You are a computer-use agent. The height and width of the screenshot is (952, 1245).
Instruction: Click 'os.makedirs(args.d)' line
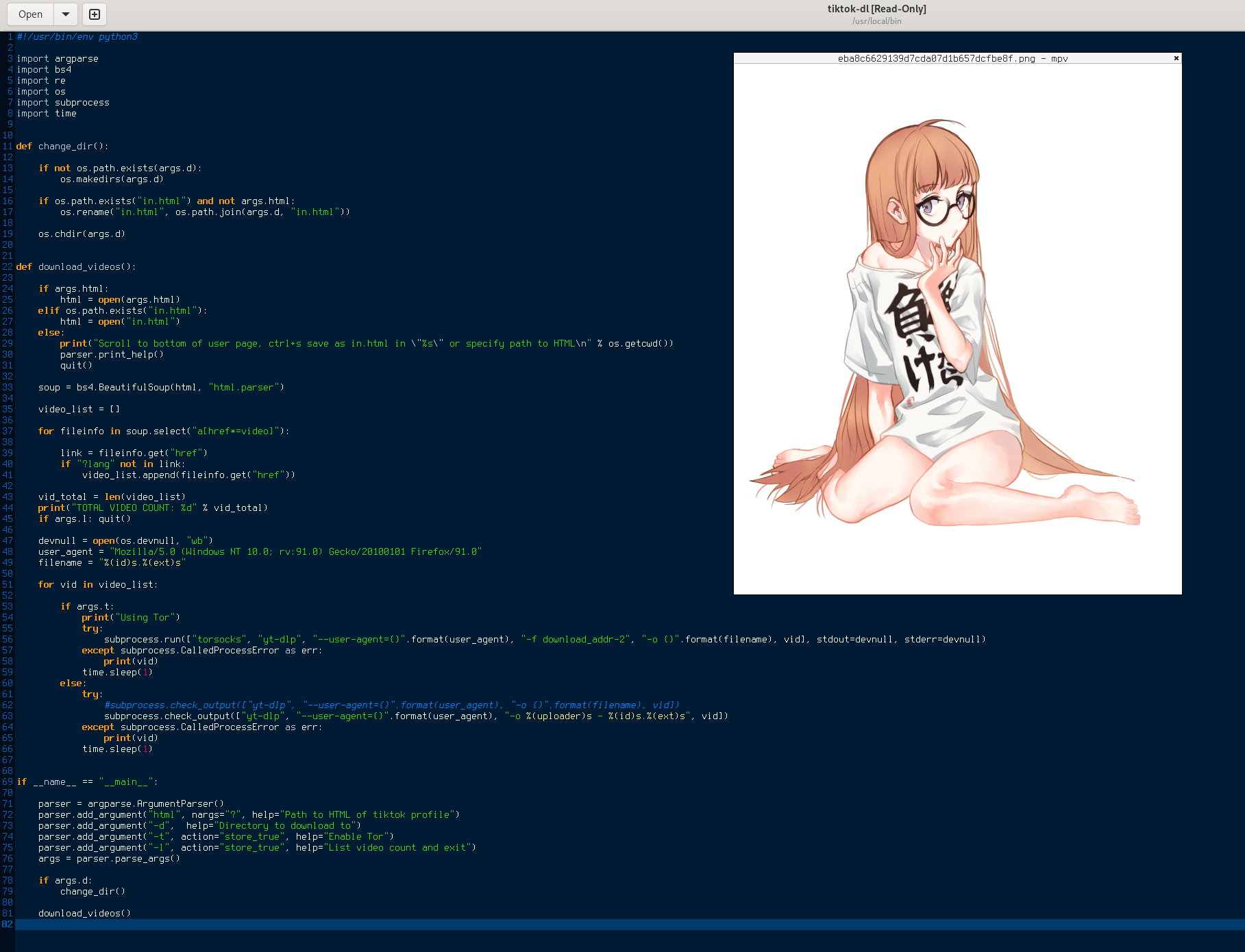112,179
